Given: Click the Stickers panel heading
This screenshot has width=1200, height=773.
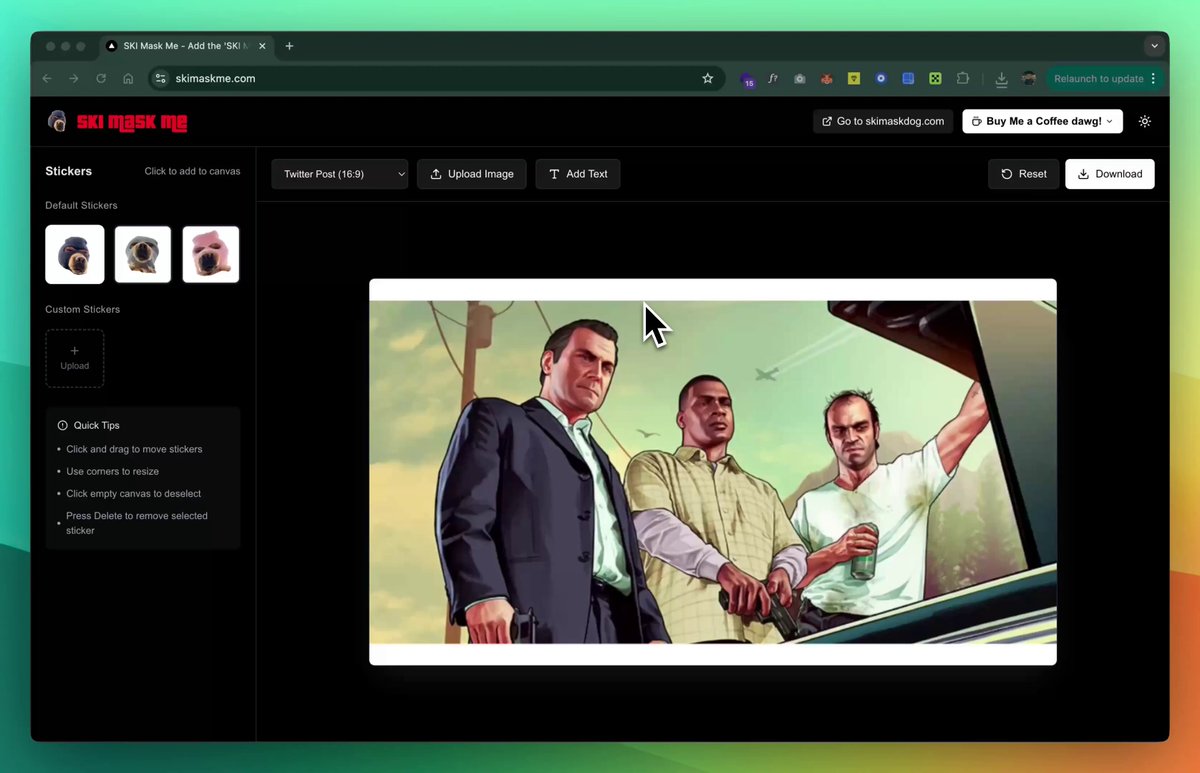Looking at the screenshot, I should tap(68, 171).
